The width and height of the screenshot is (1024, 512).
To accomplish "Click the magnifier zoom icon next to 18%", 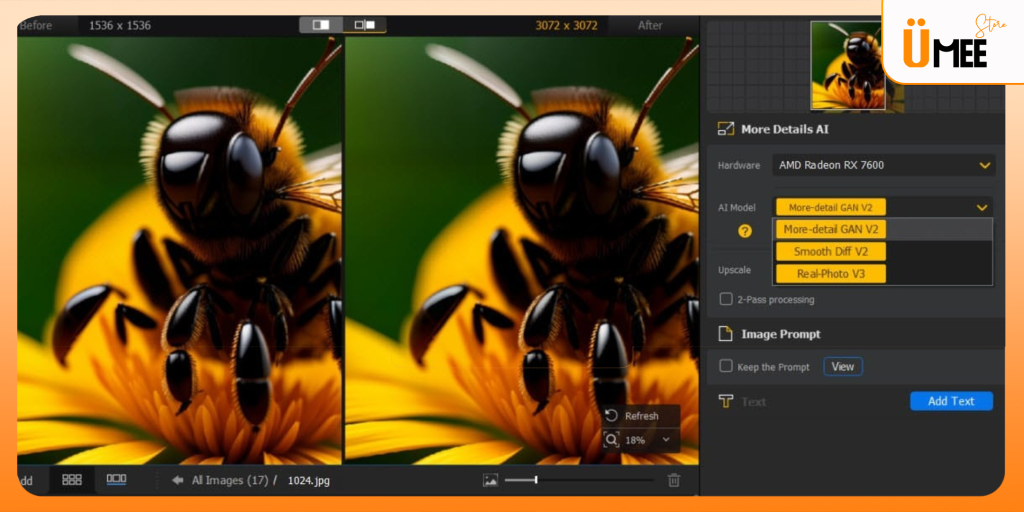I will 612,440.
